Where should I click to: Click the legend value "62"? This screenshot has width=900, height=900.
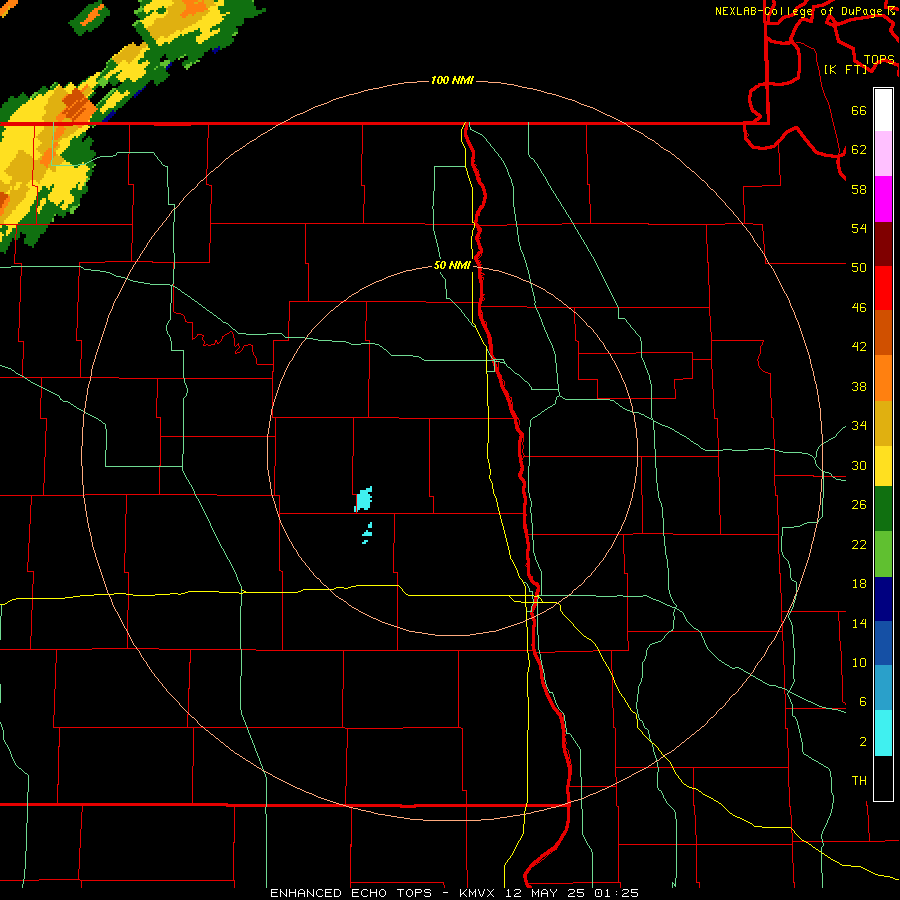(859, 150)
